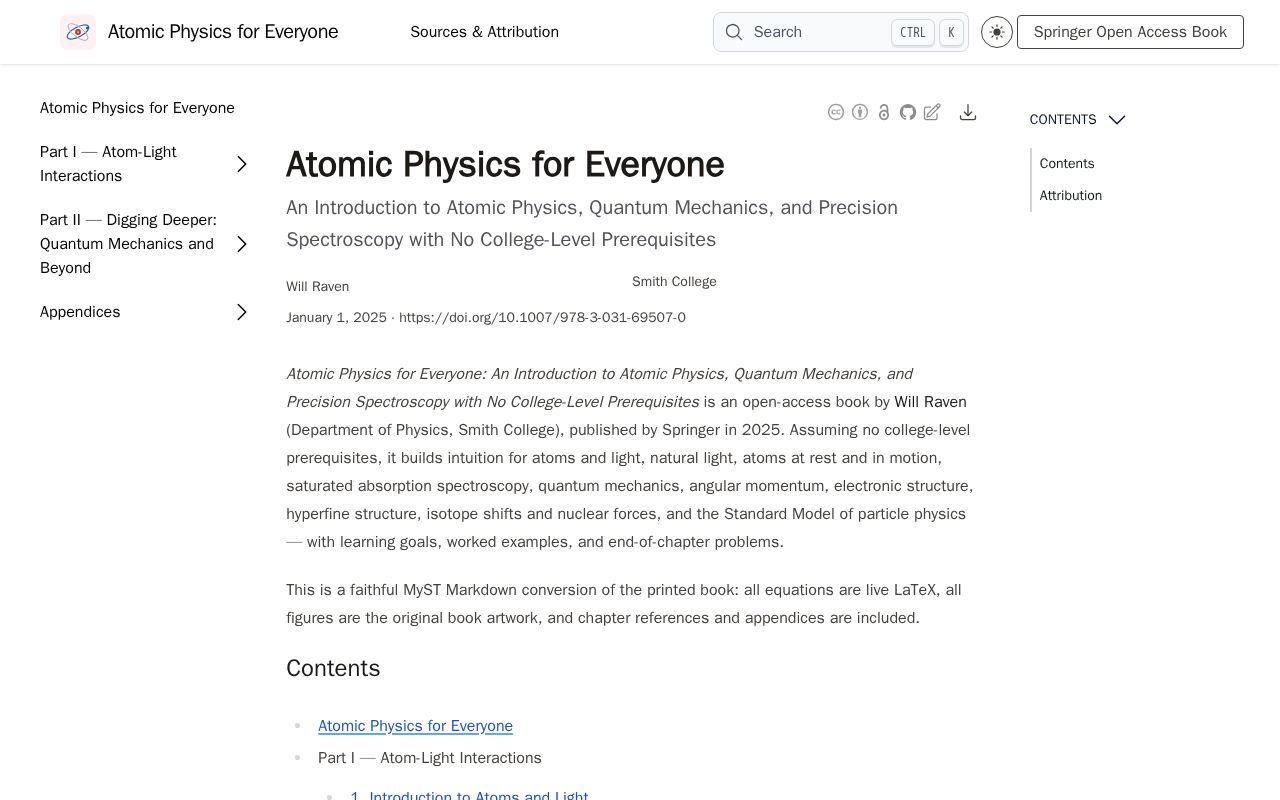Jump to Attribution in page outline
The height and width of the screenshot is (800, 1280).
pyautogui.click(x=1071, y=196)
